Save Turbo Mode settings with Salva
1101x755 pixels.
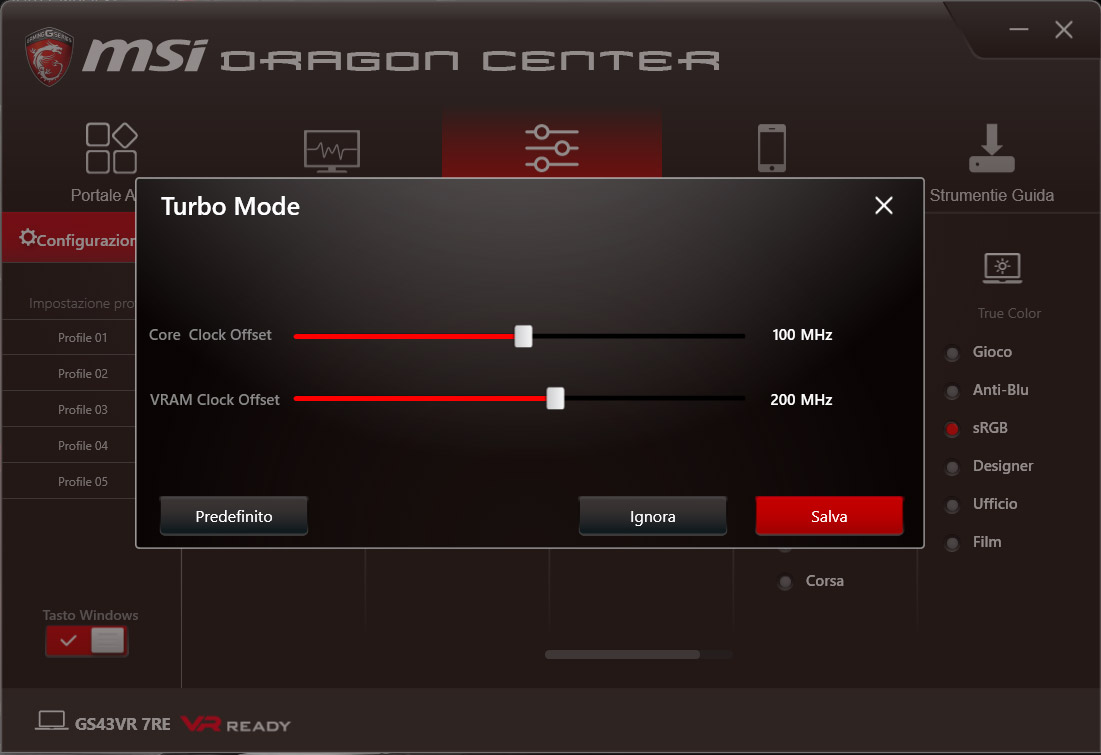[x=829, y=516]
